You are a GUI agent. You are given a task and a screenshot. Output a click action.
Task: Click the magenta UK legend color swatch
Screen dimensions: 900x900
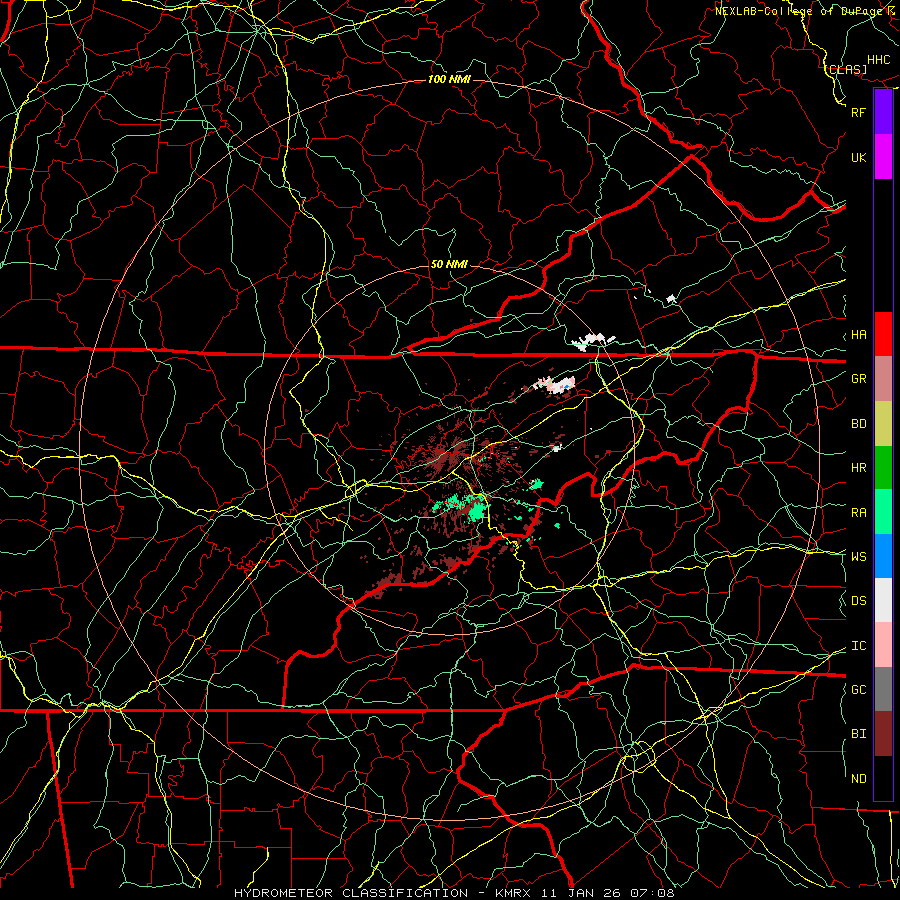coord(883,157)
